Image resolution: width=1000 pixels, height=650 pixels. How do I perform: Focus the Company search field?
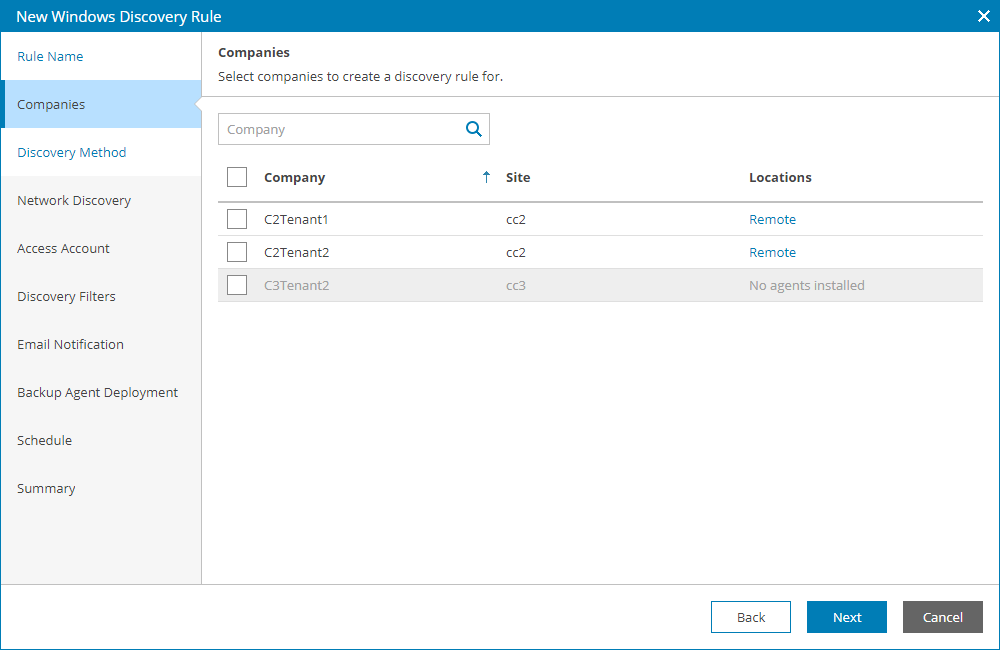pyautogui.click(x=340, y=129)
